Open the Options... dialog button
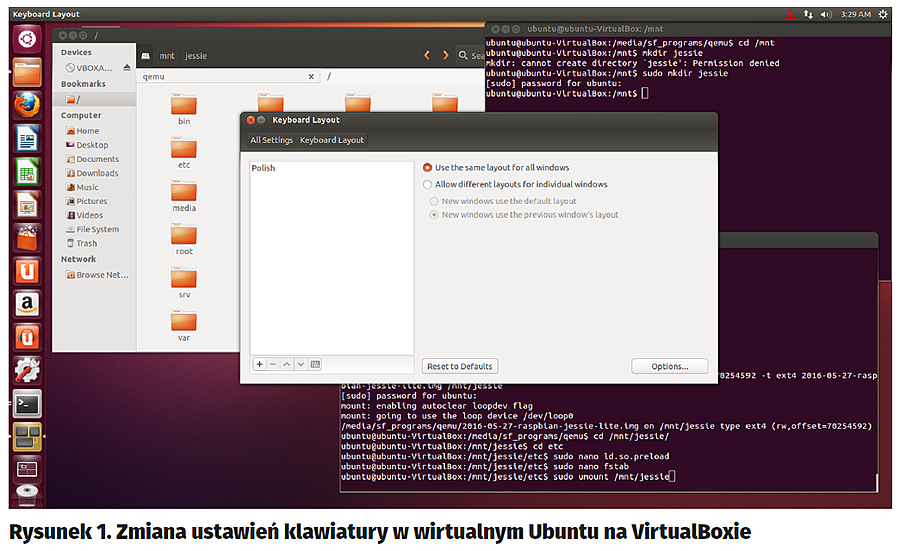 click(x=669, y=366)
